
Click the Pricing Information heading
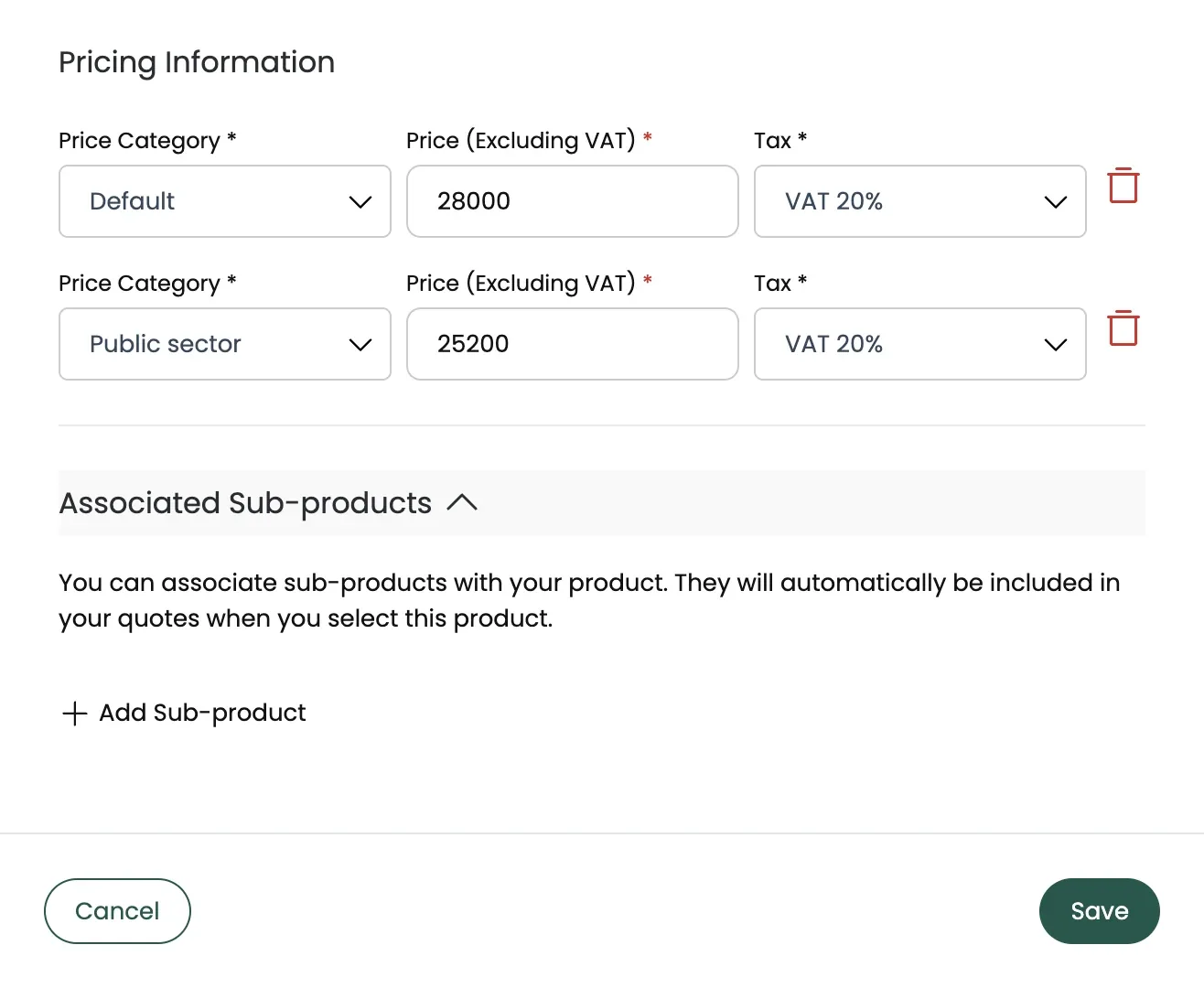[197, 62]
